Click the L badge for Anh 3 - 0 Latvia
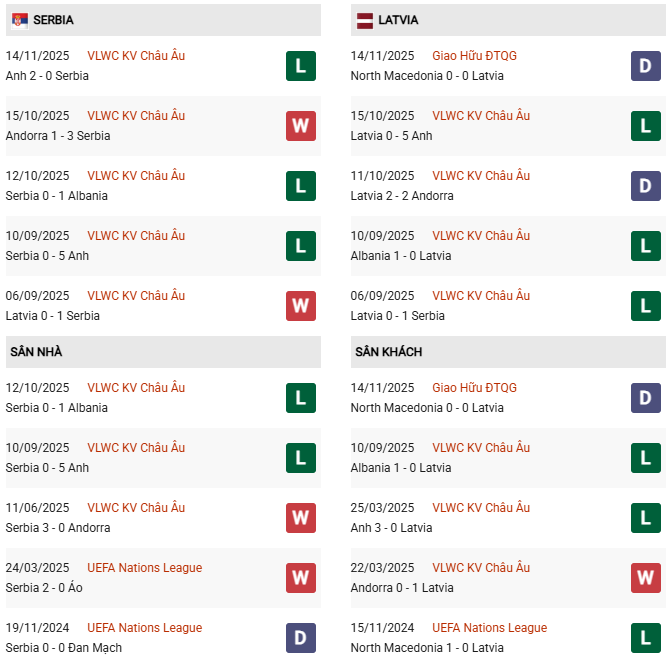This screenshot has width=666, height=662. pyautogui.click(x=646, y=518)
